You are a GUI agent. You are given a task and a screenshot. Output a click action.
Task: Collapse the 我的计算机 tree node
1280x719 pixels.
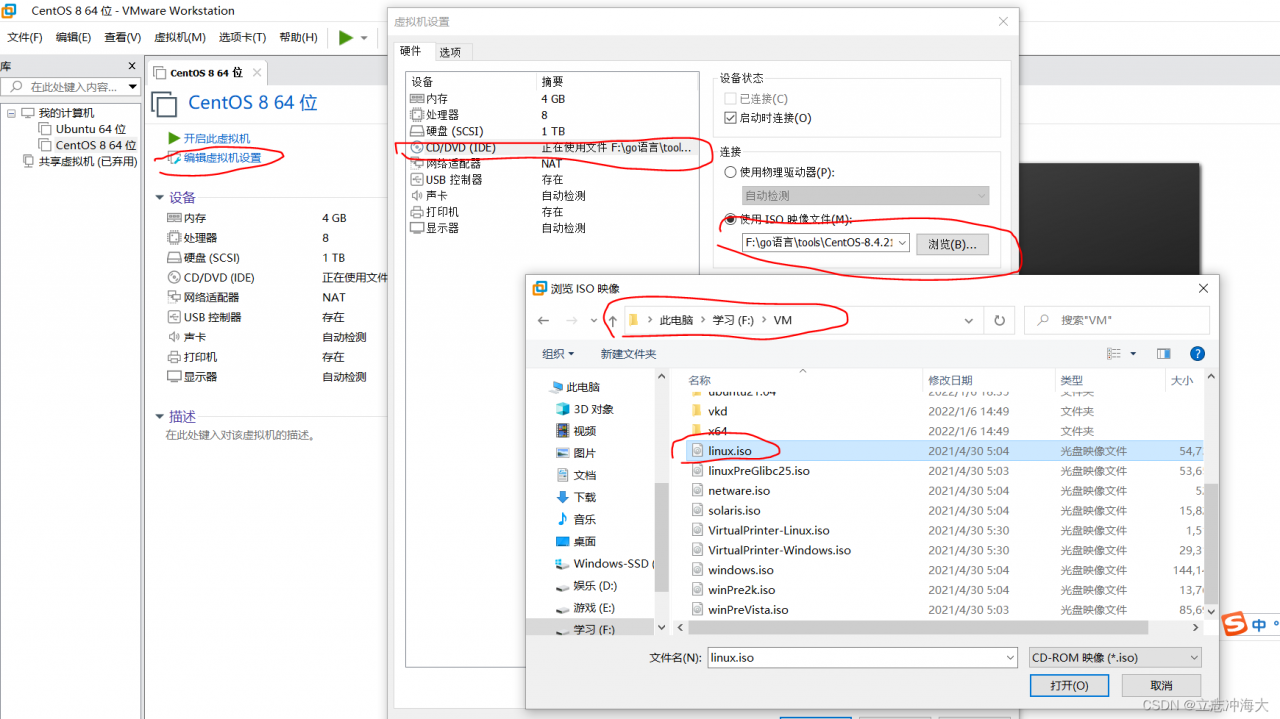[x=12, y=113]
